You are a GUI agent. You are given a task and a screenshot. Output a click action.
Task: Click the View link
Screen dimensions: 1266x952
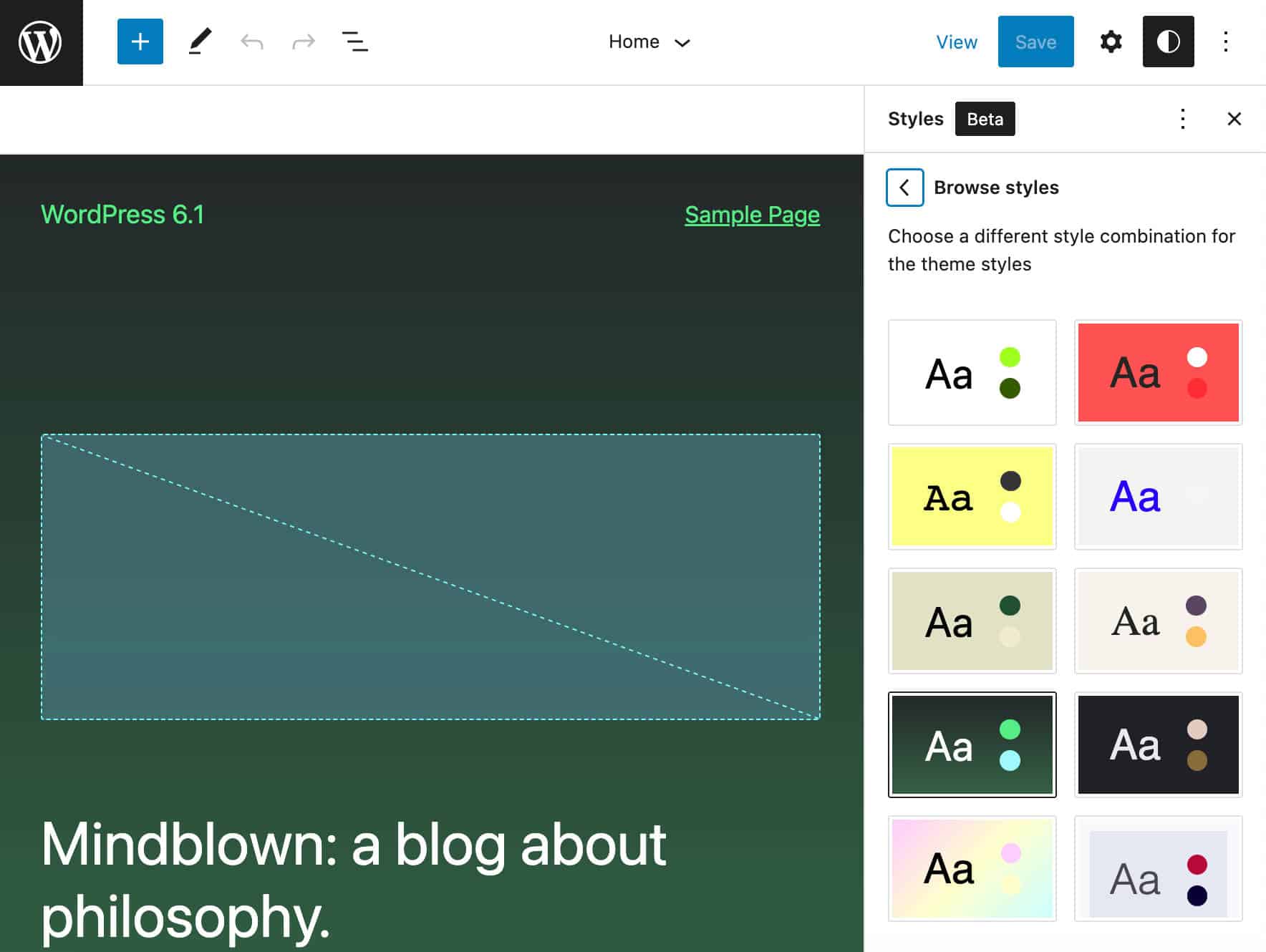point(956,42)
